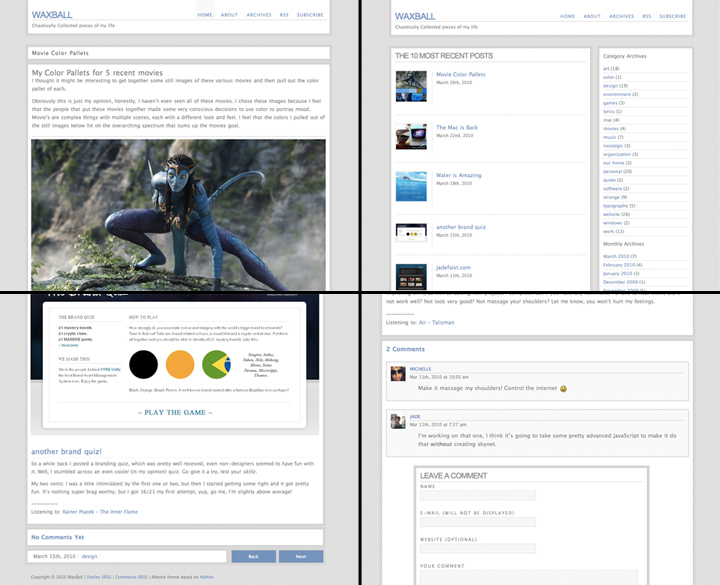Click the Avatar movie still image
The image size is (720, 585).
click(178, 215)
